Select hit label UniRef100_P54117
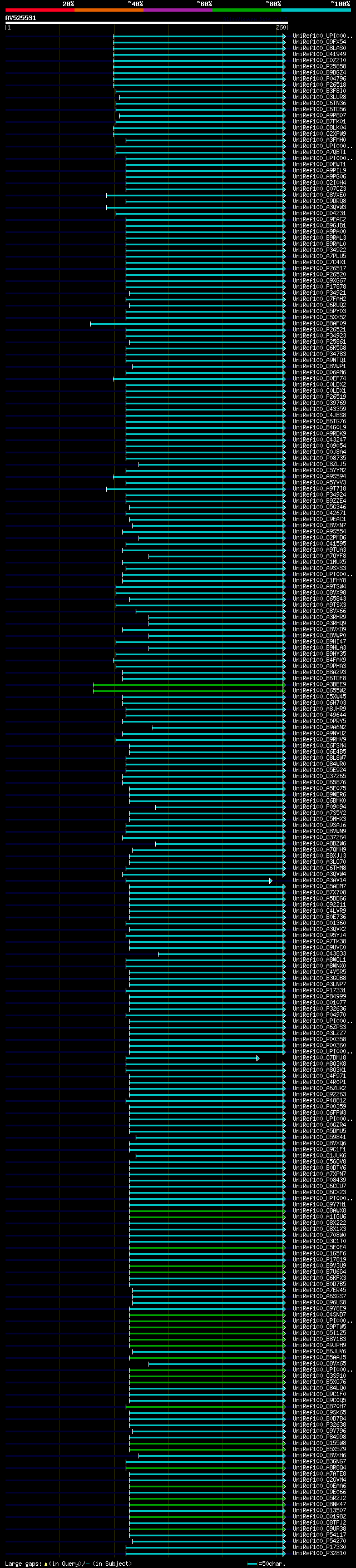Screen dimensions: 356x1568 319,1535
